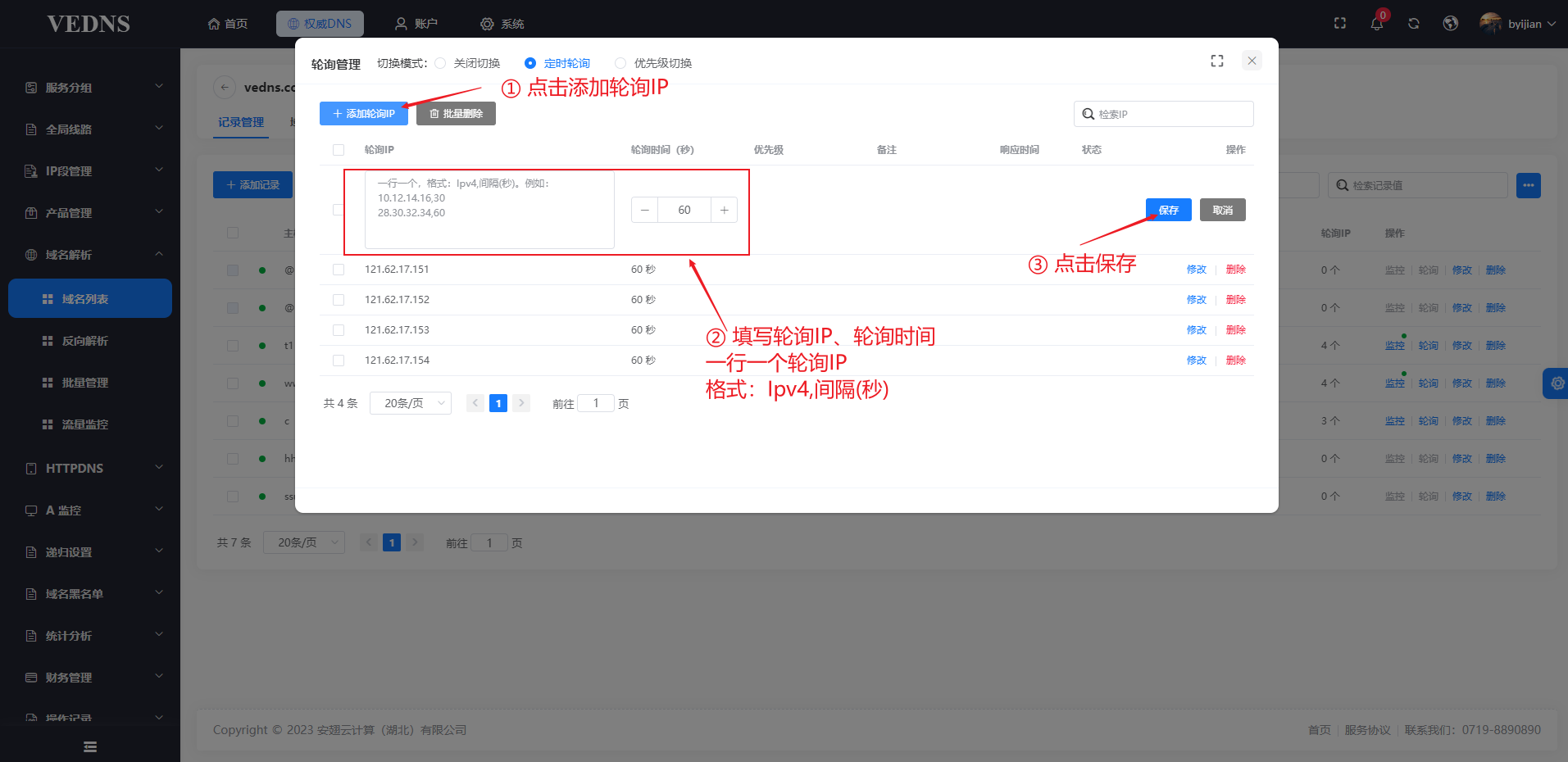Expand the IP段管理 menu chevron
Viewport: 1568px width, 762px height.
point(159,170)
